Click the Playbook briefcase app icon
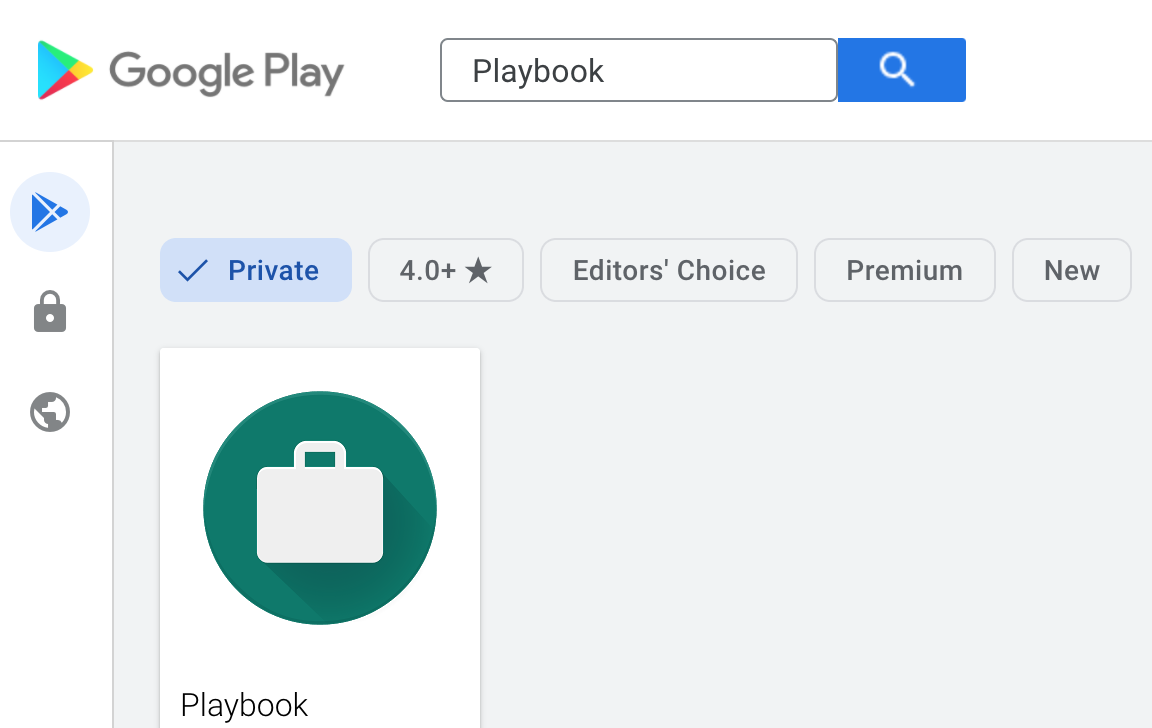Viewport: 1152px width, 728px height. point(320,508)
